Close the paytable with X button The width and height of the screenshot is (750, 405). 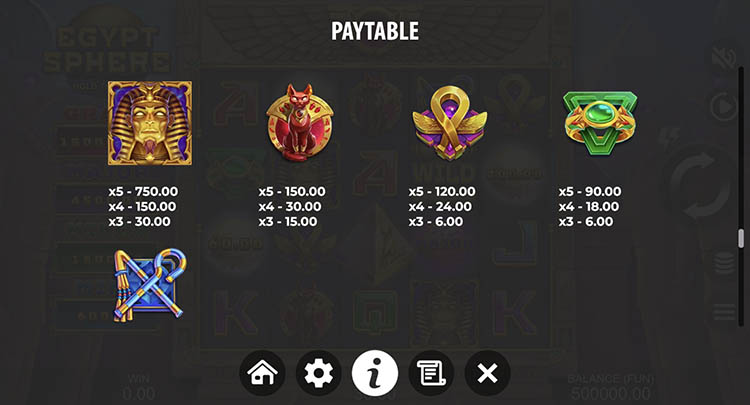487,373
